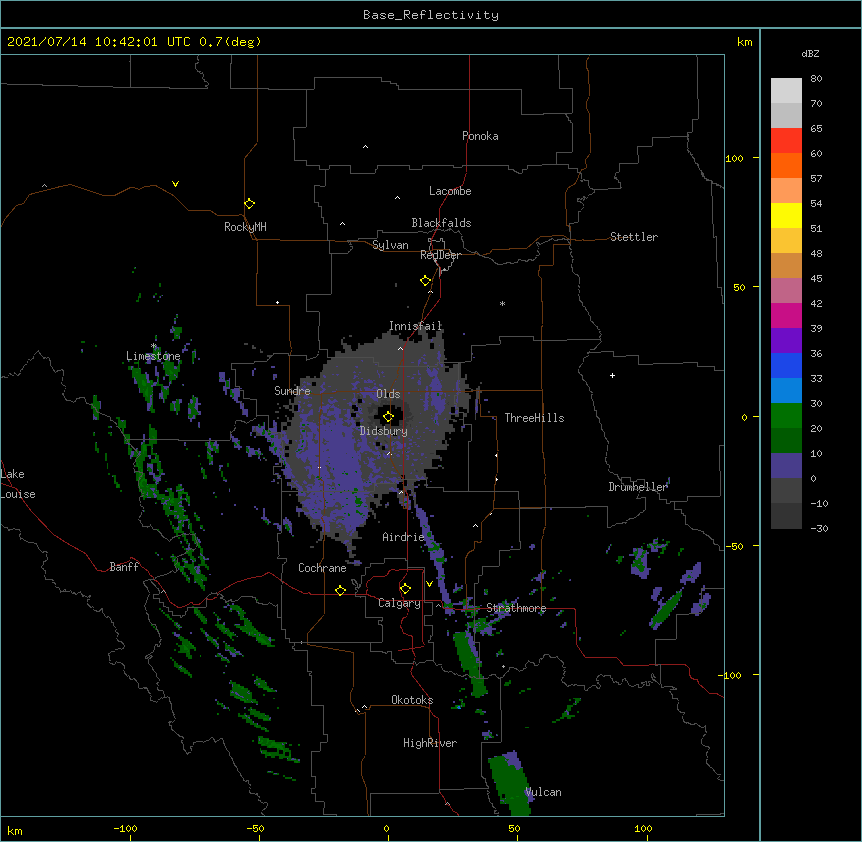Select the purple 39 dBZ color swatch
Screen dimensions: 862x842
(786, 340)
